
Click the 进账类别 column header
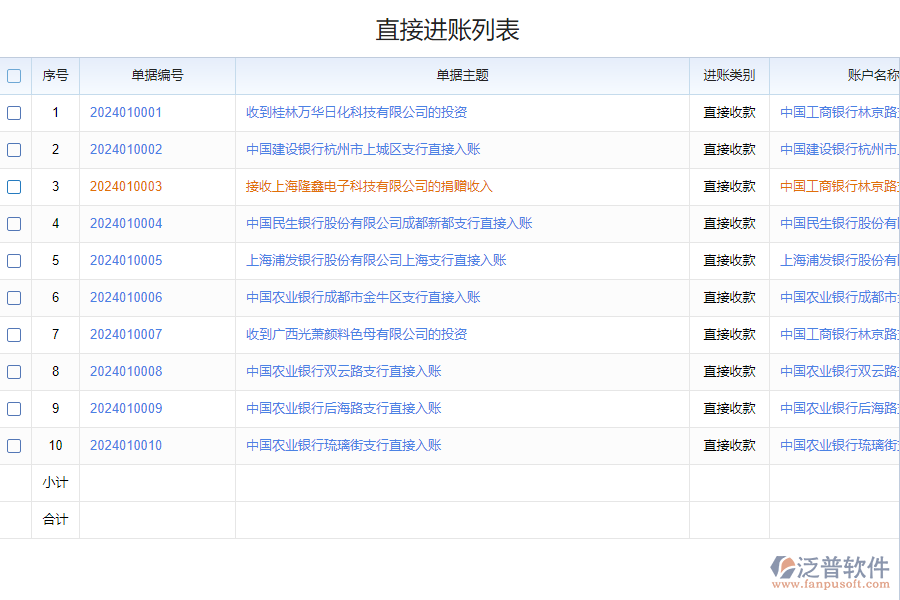pyautogui.click(x=729, y=76)
